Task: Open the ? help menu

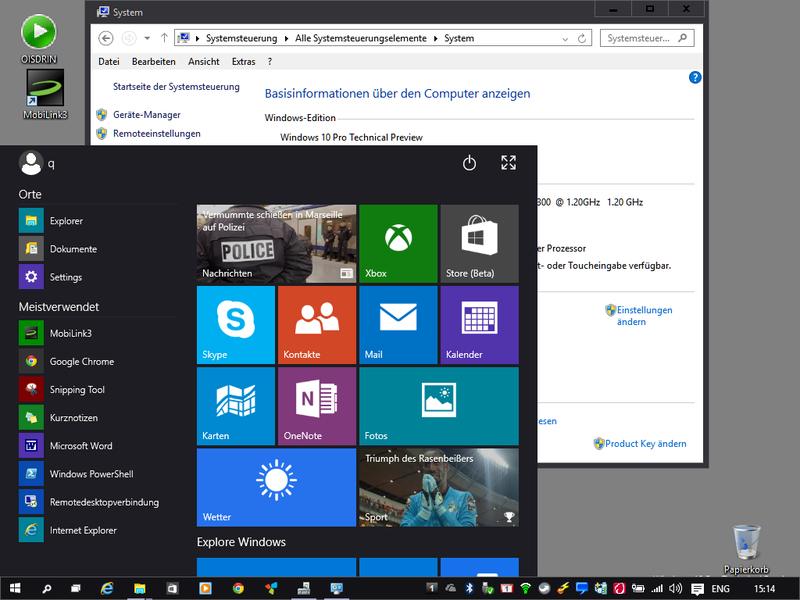Action: pyautogui.click(x=269, y=61)
